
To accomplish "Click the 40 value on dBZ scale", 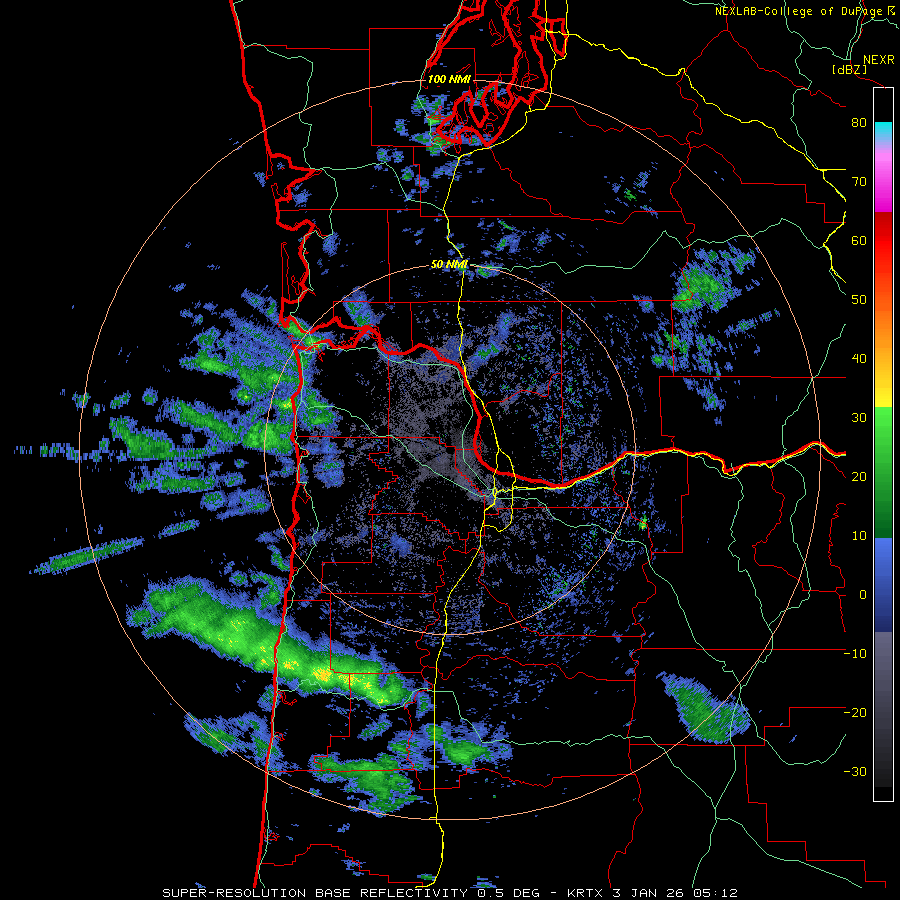I will point(859,359).
